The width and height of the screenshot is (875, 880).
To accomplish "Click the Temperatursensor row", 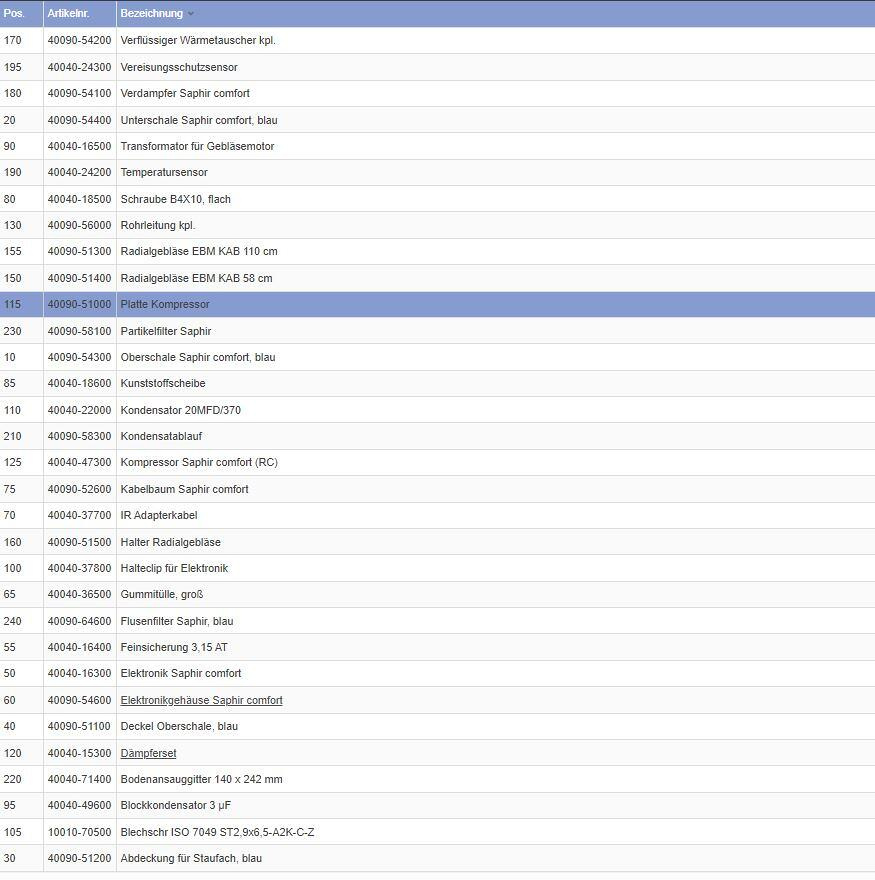I will (x=164, y=172).
